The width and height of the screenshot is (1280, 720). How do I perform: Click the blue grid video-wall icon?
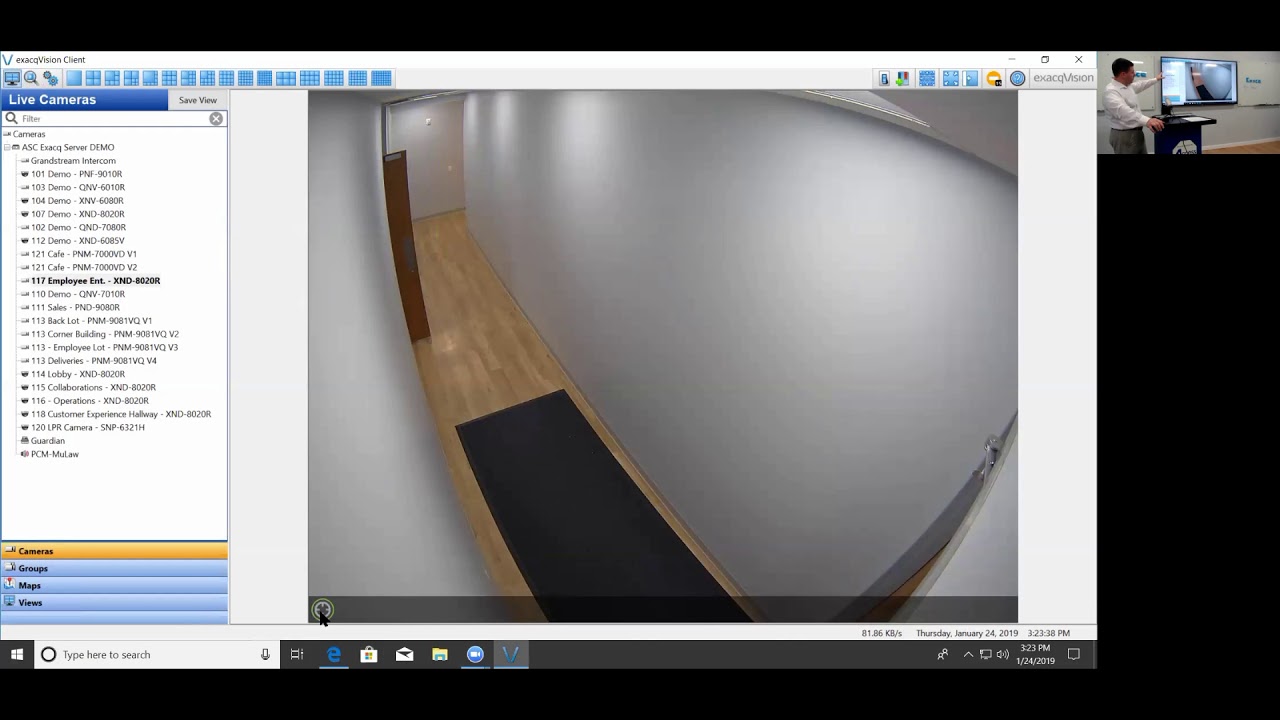(x=927, y=78)
